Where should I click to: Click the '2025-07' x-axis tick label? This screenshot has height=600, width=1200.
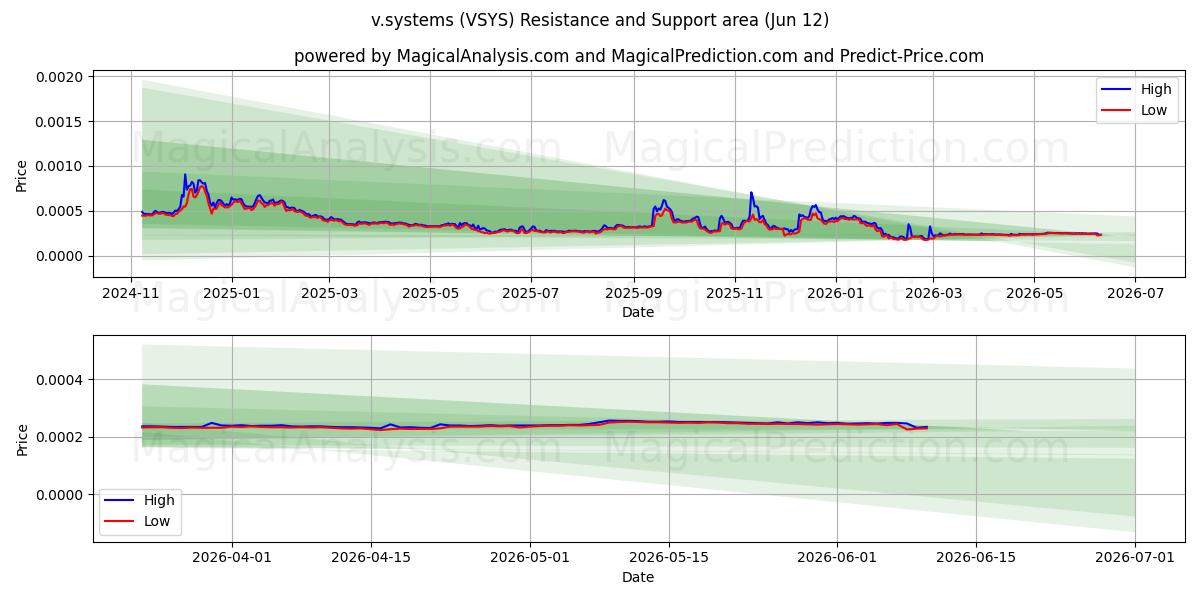[530, 293]
